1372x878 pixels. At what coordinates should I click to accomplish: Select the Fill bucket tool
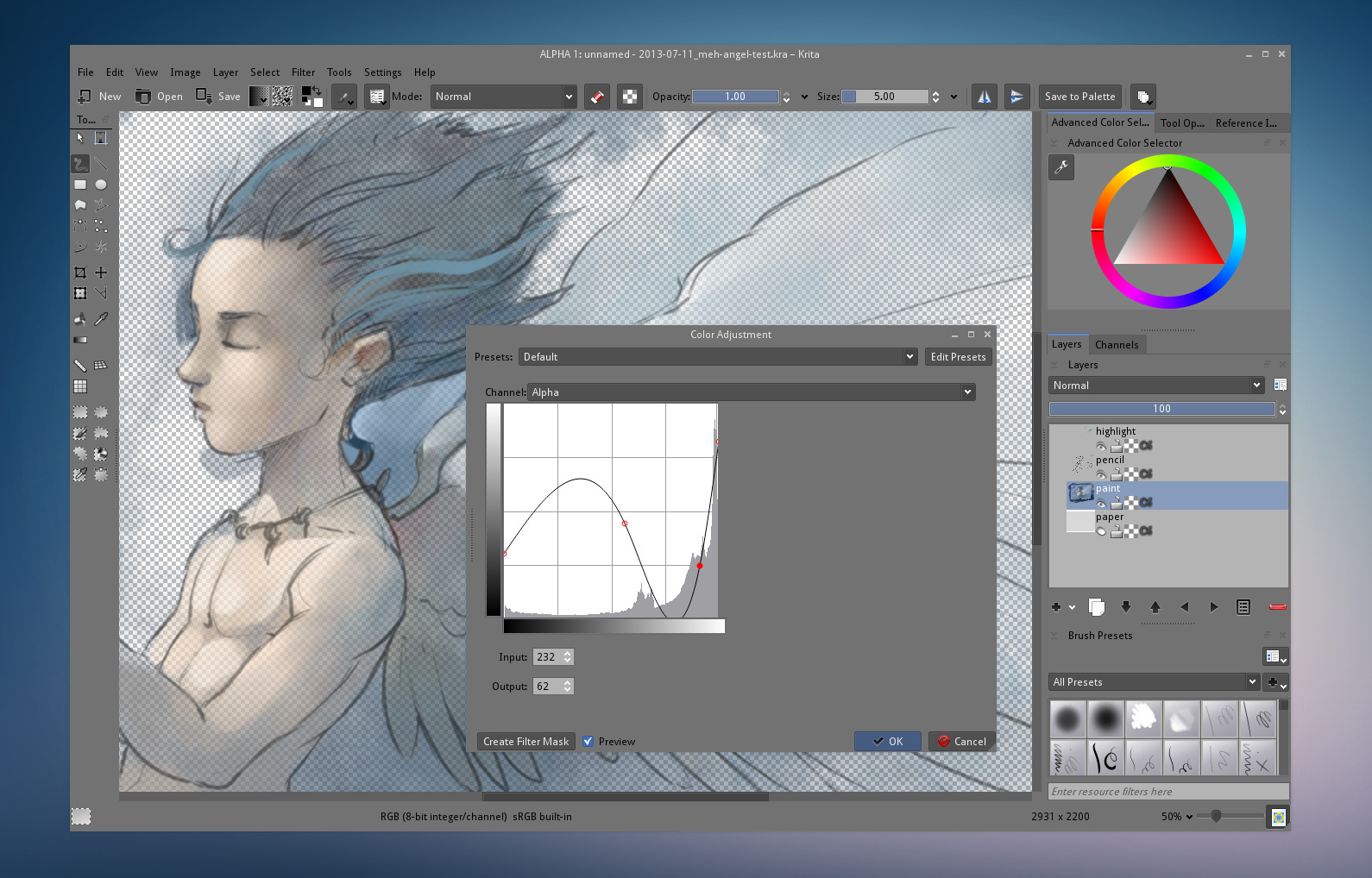click(x=80, y=319)
